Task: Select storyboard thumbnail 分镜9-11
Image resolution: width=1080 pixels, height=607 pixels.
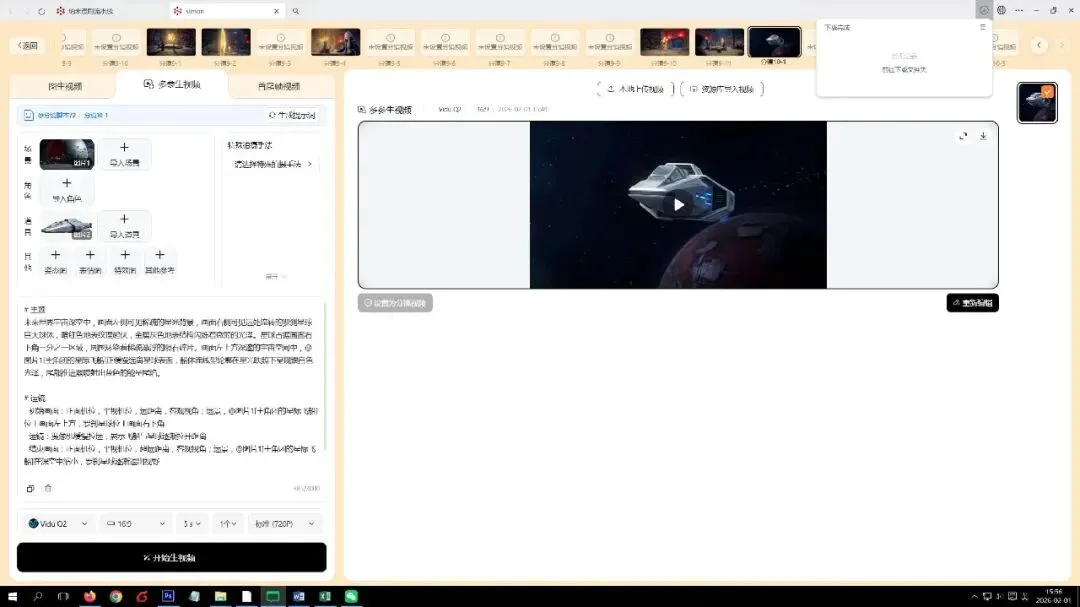Action: tap(719, 42)
